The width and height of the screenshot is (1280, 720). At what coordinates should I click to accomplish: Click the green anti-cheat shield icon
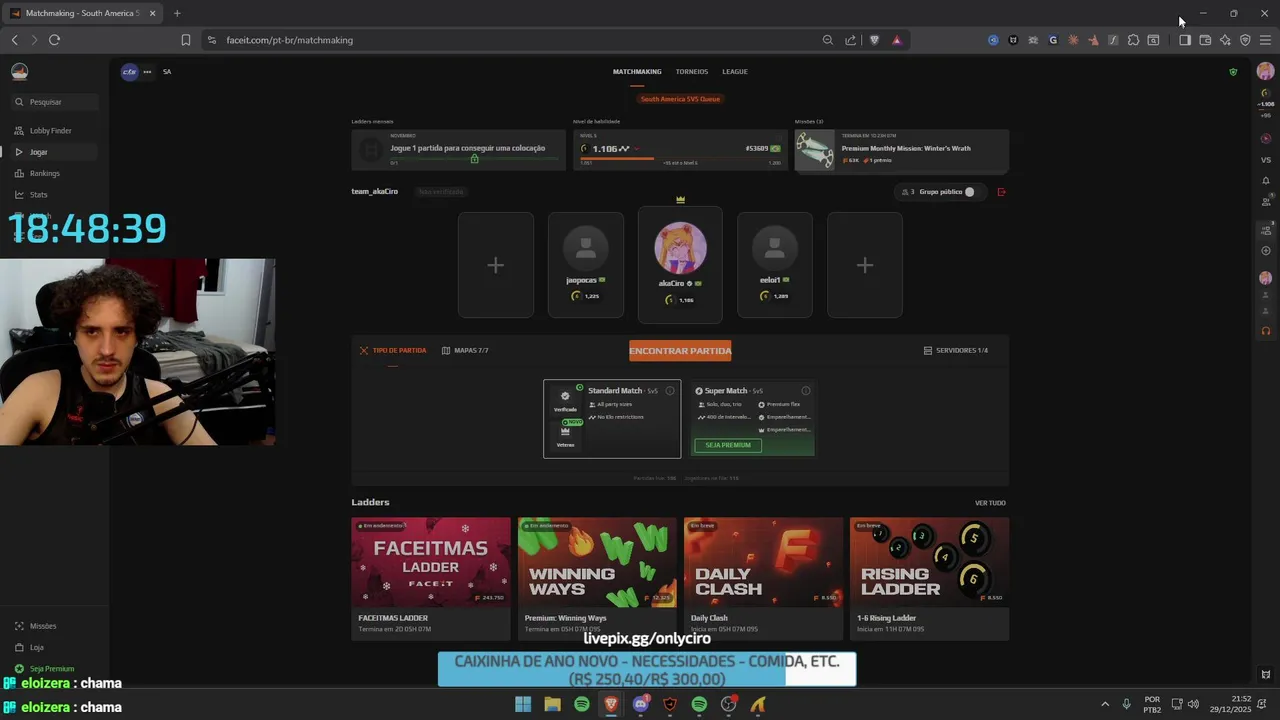(x=1233, y=72)
